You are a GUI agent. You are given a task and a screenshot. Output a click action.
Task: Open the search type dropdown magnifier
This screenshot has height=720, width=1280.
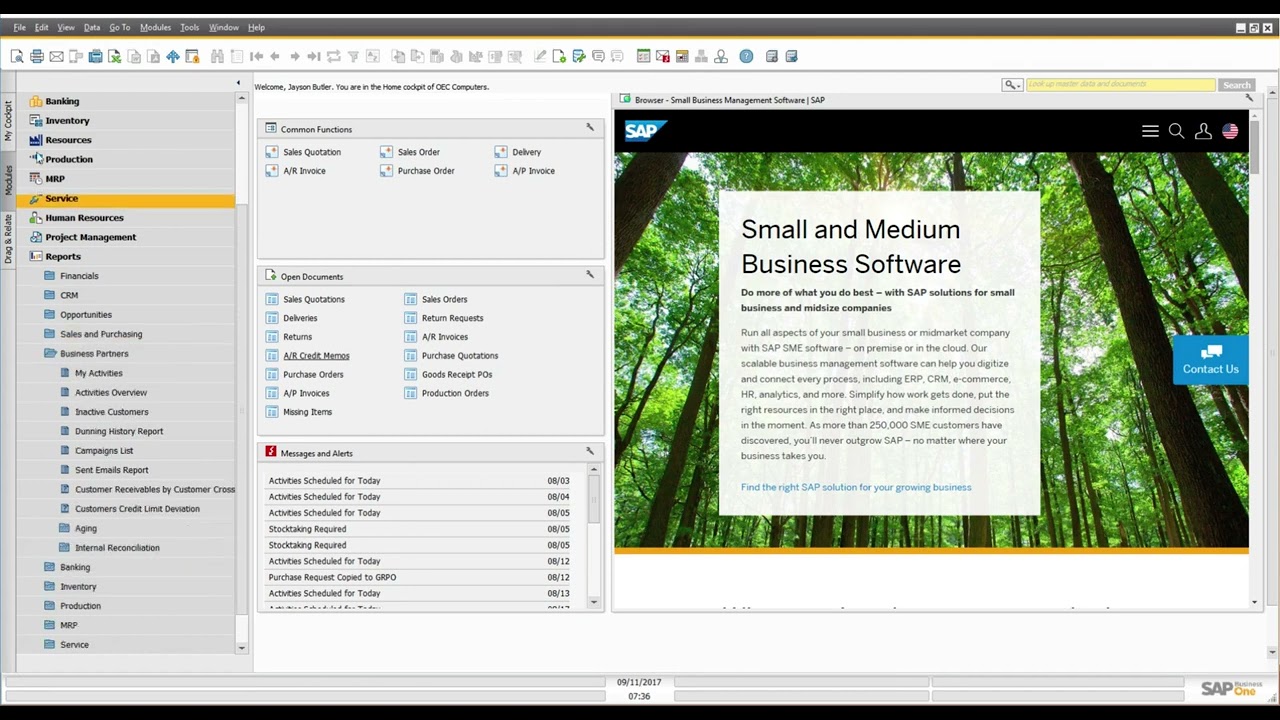click(1011, 85)
